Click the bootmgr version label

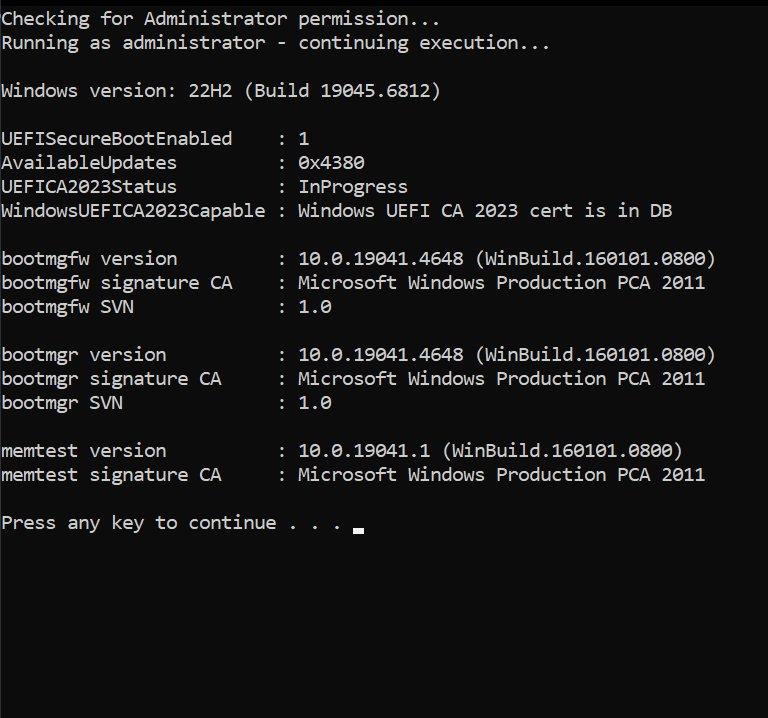[84, 355]
